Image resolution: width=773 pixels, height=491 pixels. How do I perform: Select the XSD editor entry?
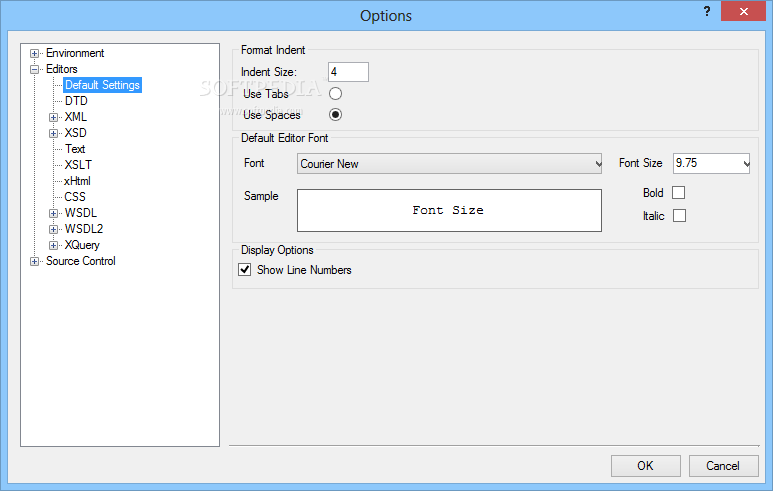pyautogui.click(x=75, y=133)
